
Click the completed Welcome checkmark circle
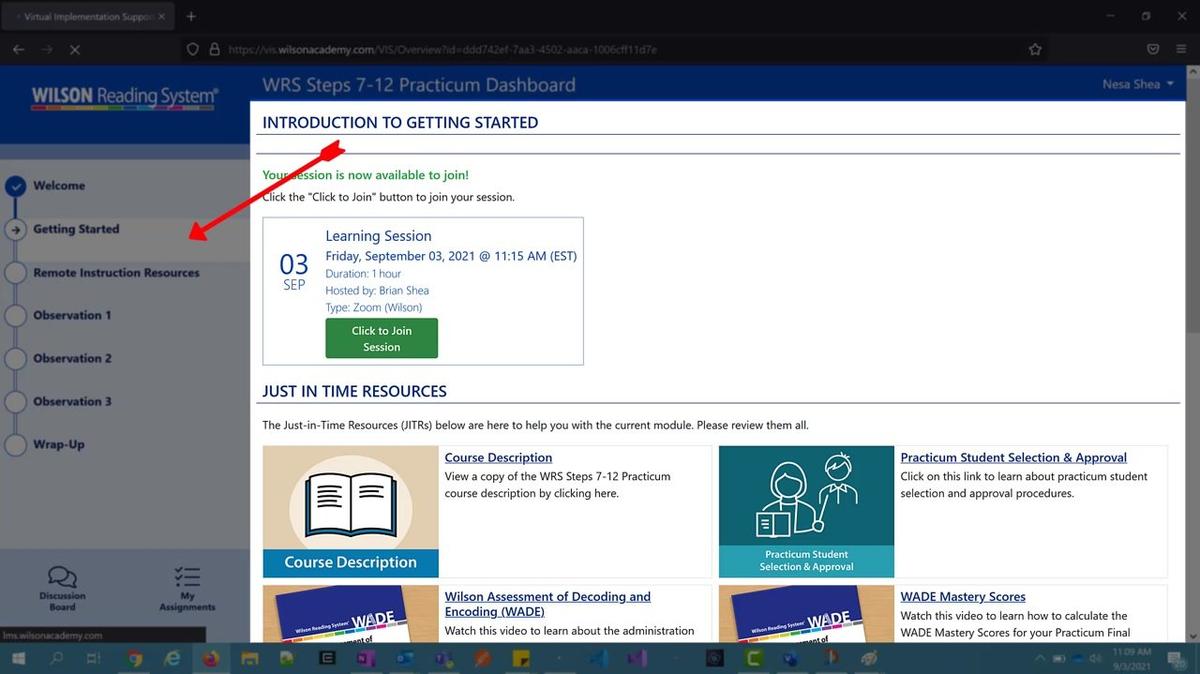pos(15,186)
